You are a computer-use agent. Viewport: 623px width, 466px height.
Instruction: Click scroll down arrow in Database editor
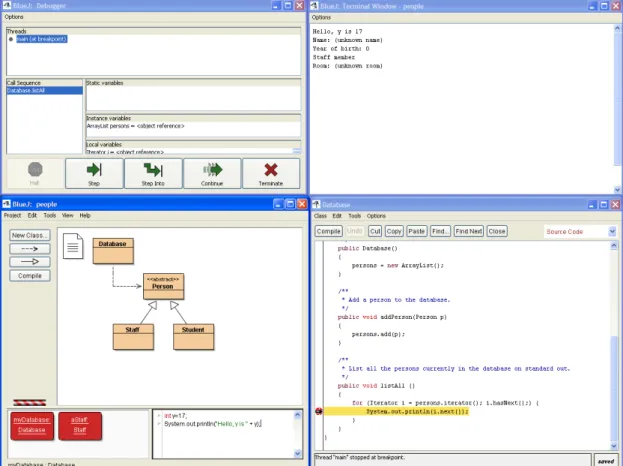(x=614, y=446)
